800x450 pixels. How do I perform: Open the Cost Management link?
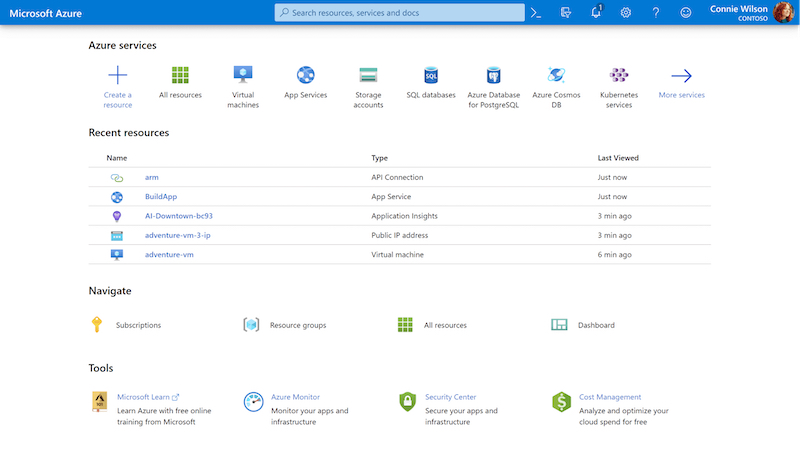610,397
